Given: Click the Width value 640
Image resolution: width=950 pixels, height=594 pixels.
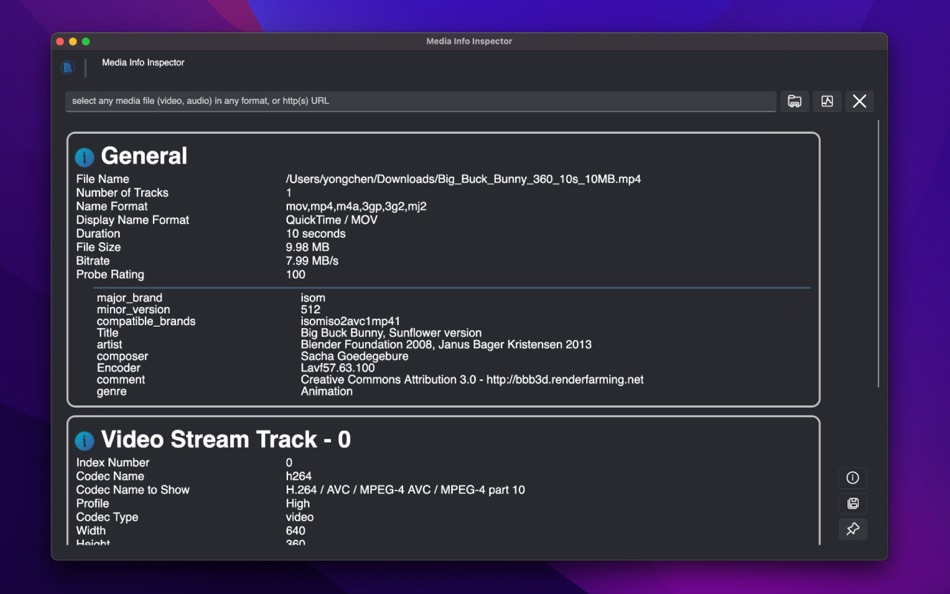Looking at the screenshot, I should (296, 531).
